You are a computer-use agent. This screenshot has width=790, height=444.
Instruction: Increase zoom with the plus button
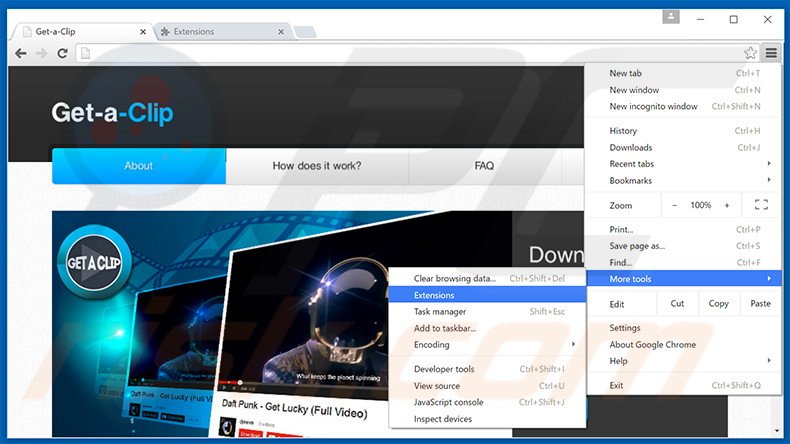(727, 205)
